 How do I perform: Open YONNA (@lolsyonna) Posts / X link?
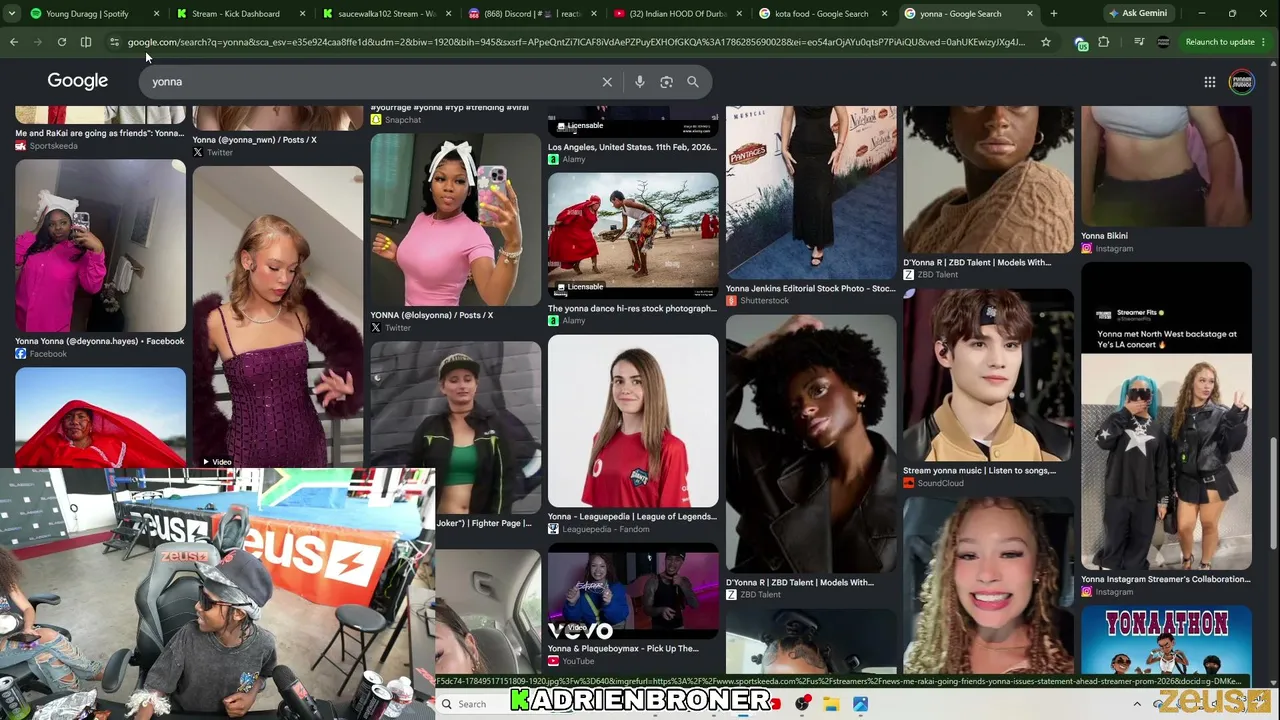pyautogui.click(x=432, y=315)
